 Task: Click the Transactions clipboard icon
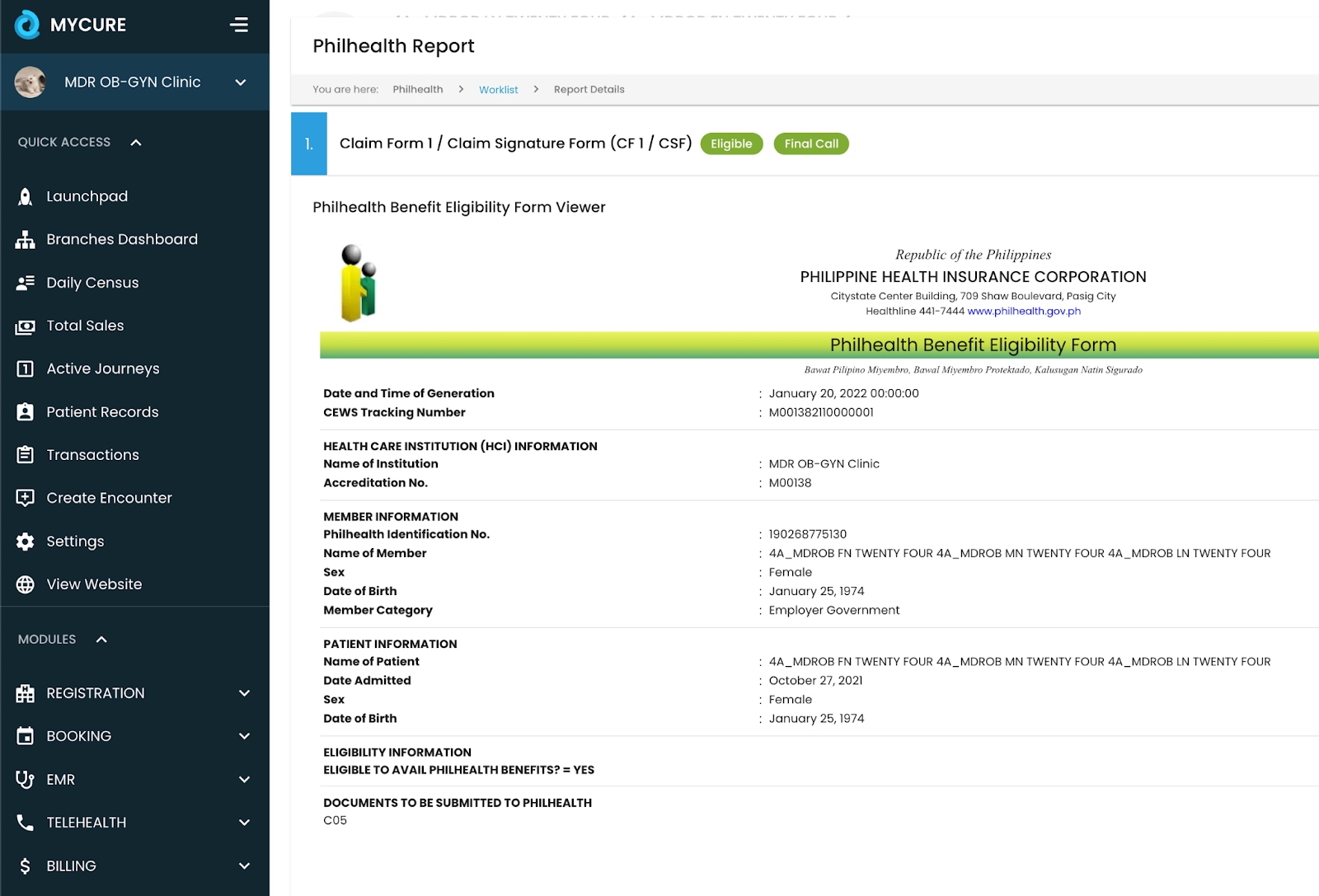pos(26,455)
